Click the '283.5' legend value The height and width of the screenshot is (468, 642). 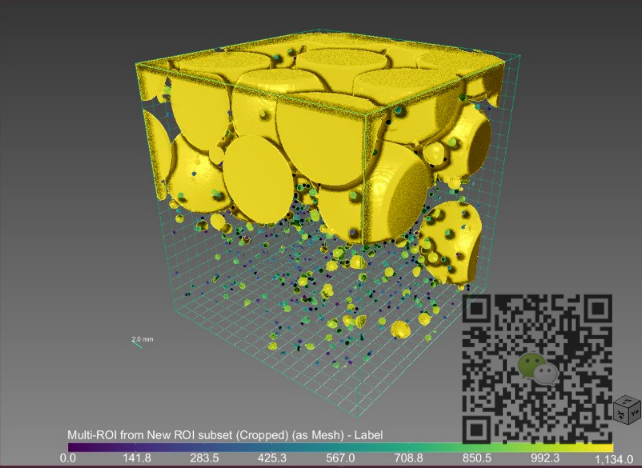(205, 458)
